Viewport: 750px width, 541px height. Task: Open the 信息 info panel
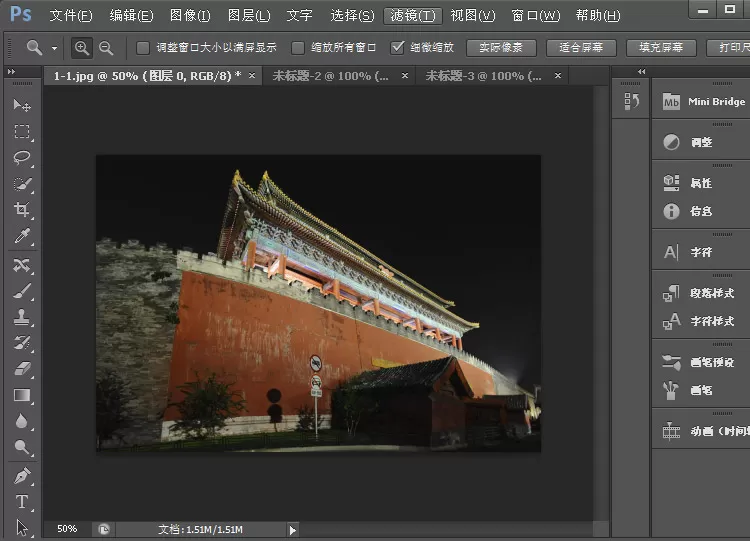(x=687, y=211)
